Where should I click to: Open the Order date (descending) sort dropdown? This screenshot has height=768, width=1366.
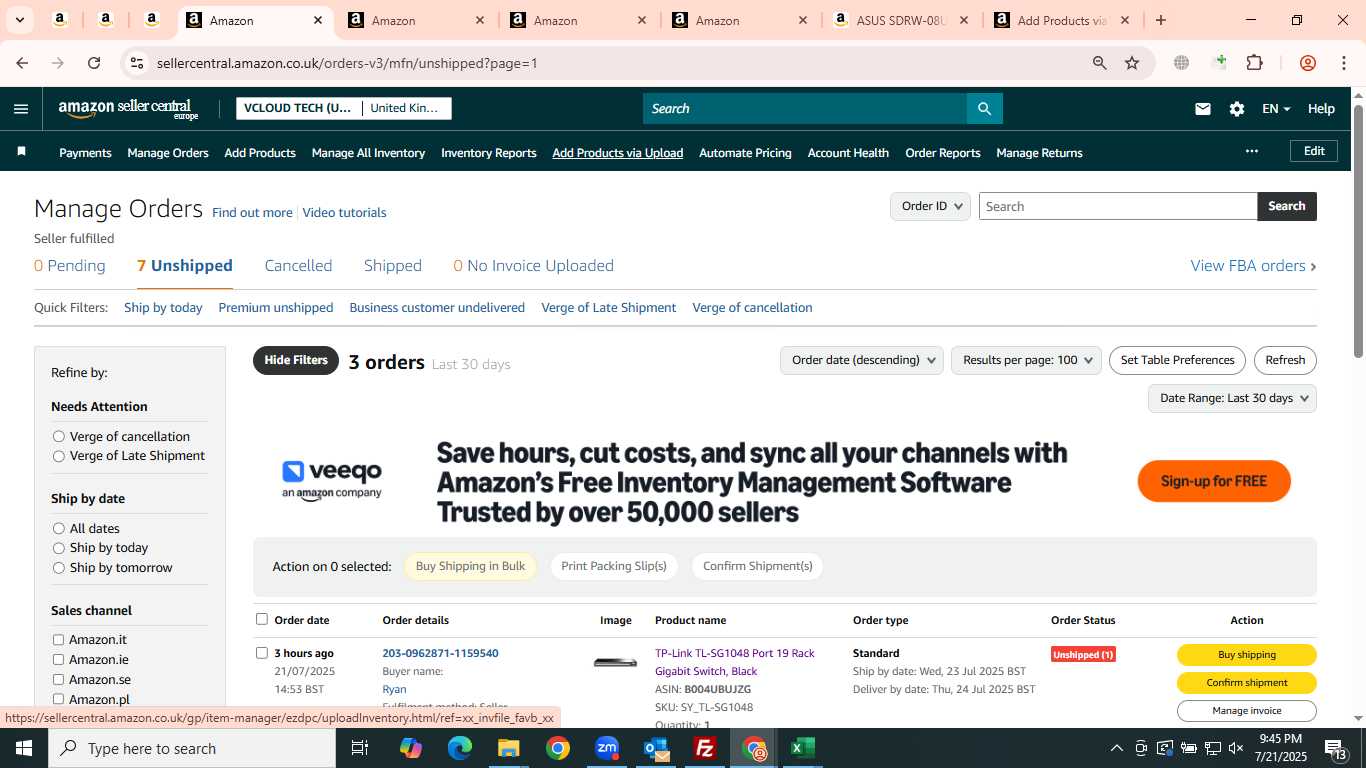click(x=862, y=360)
